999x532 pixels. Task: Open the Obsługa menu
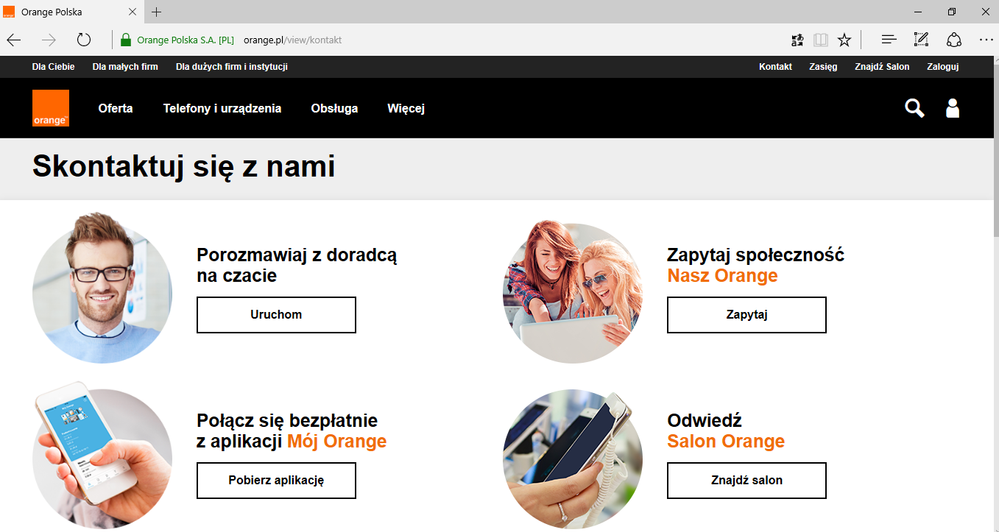pos(334,108)
